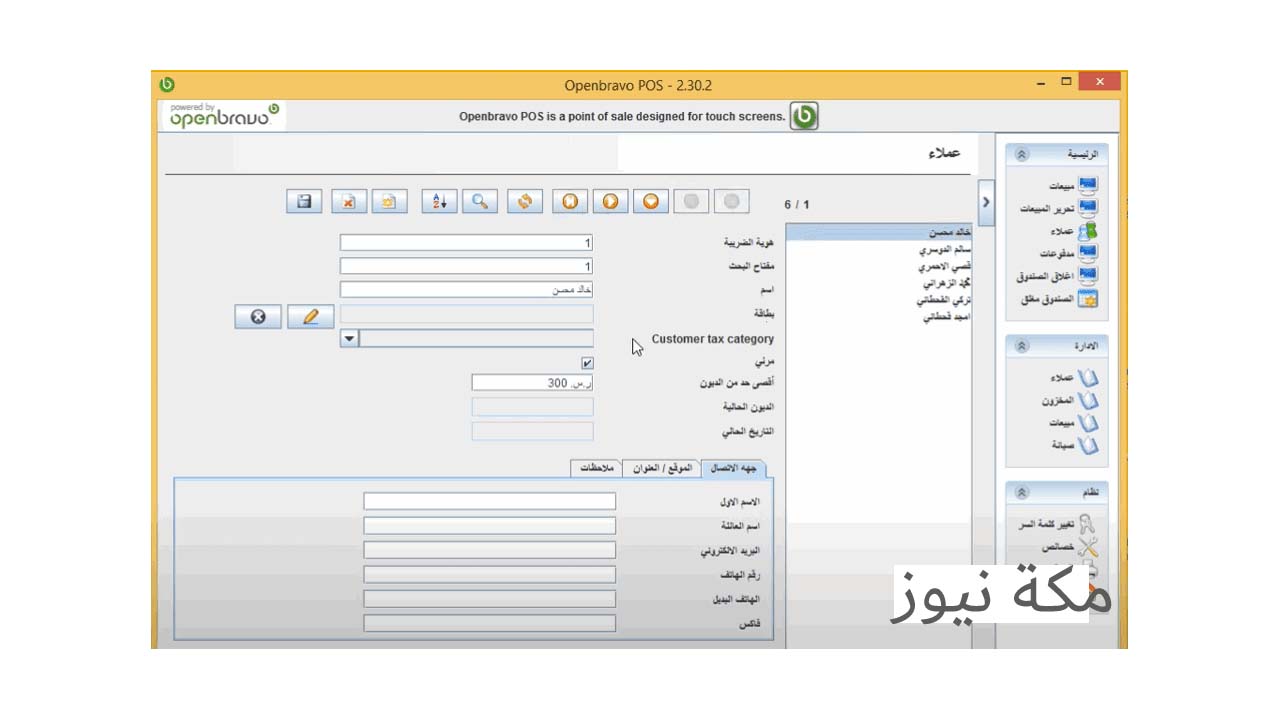Viewport: 1280px width, 720px height.
Task: Click Openbravo app icon in title bar
Action: [167, 84]
